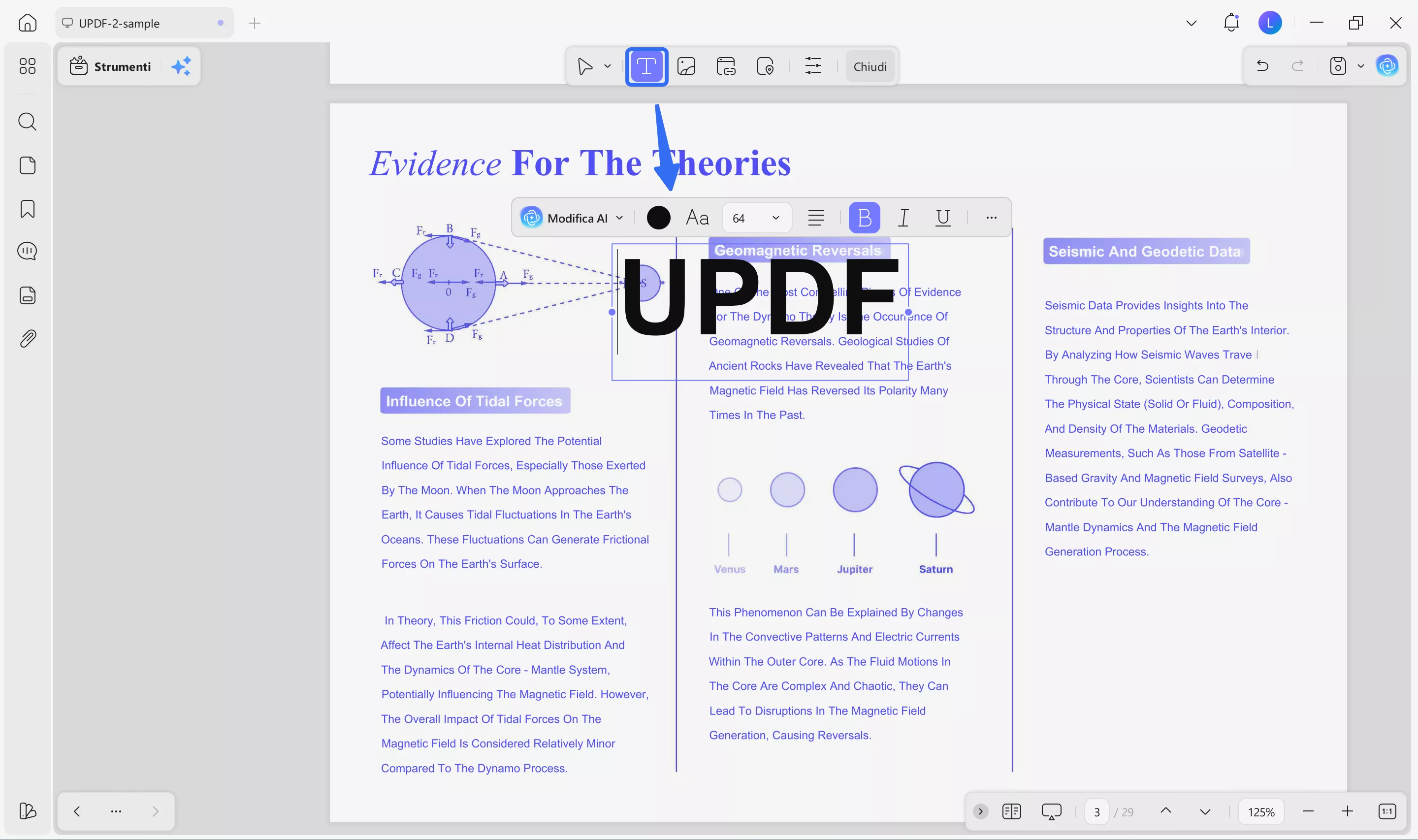The height and width of the screenshot is (840, 1418).
Task: Open the search panel in the sidebar
Action: click(27, 122)
